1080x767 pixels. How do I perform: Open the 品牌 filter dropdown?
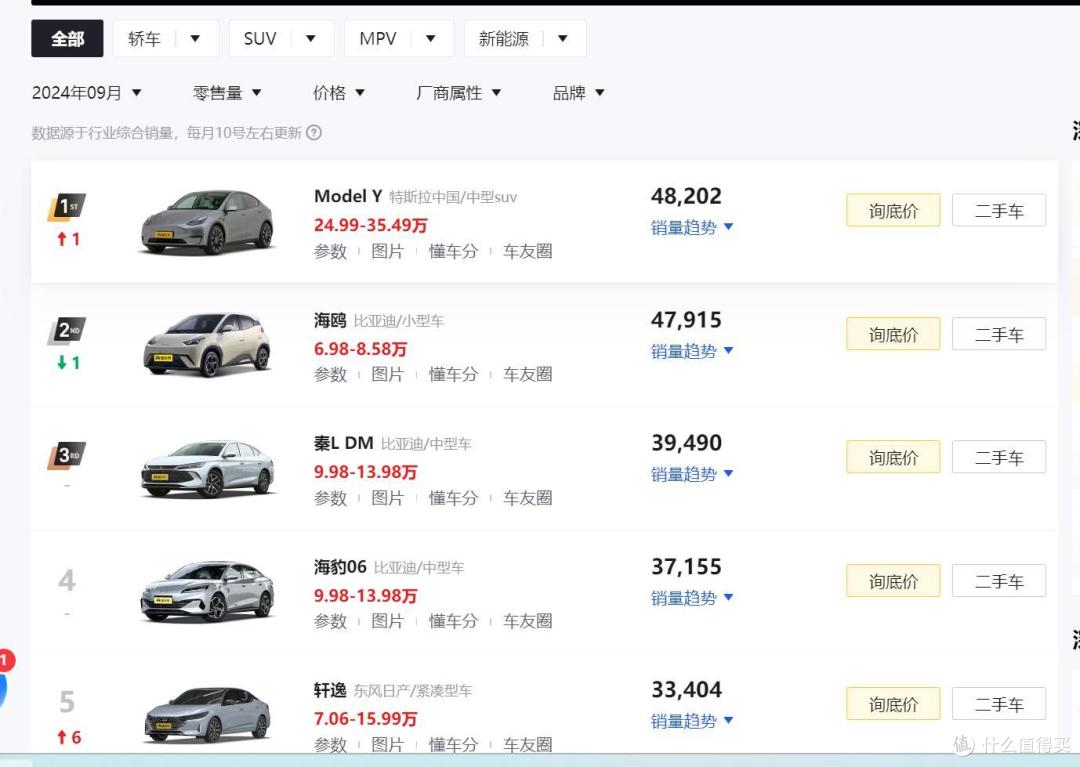coord(578,92)
